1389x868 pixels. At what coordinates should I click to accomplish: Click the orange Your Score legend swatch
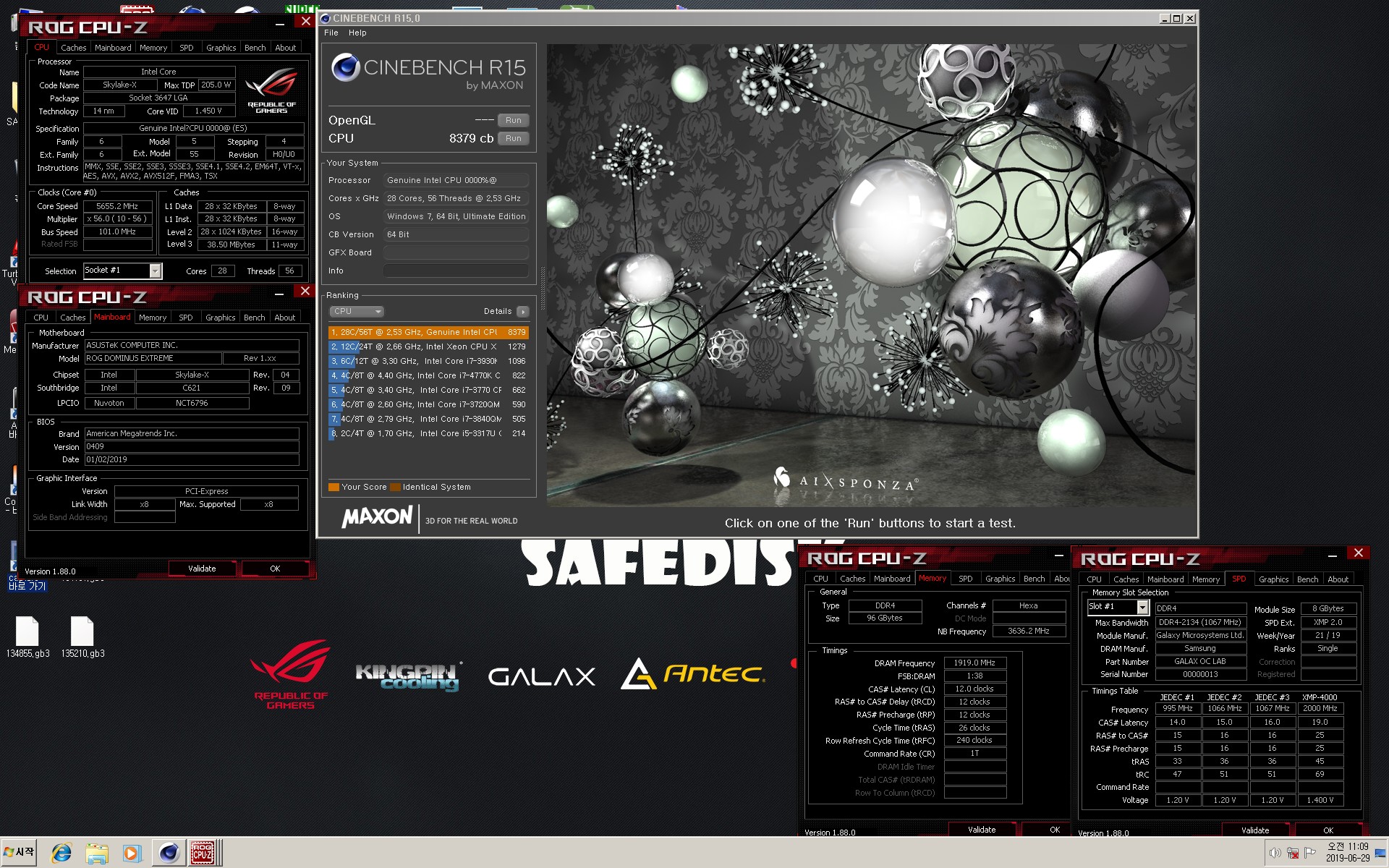334,487
